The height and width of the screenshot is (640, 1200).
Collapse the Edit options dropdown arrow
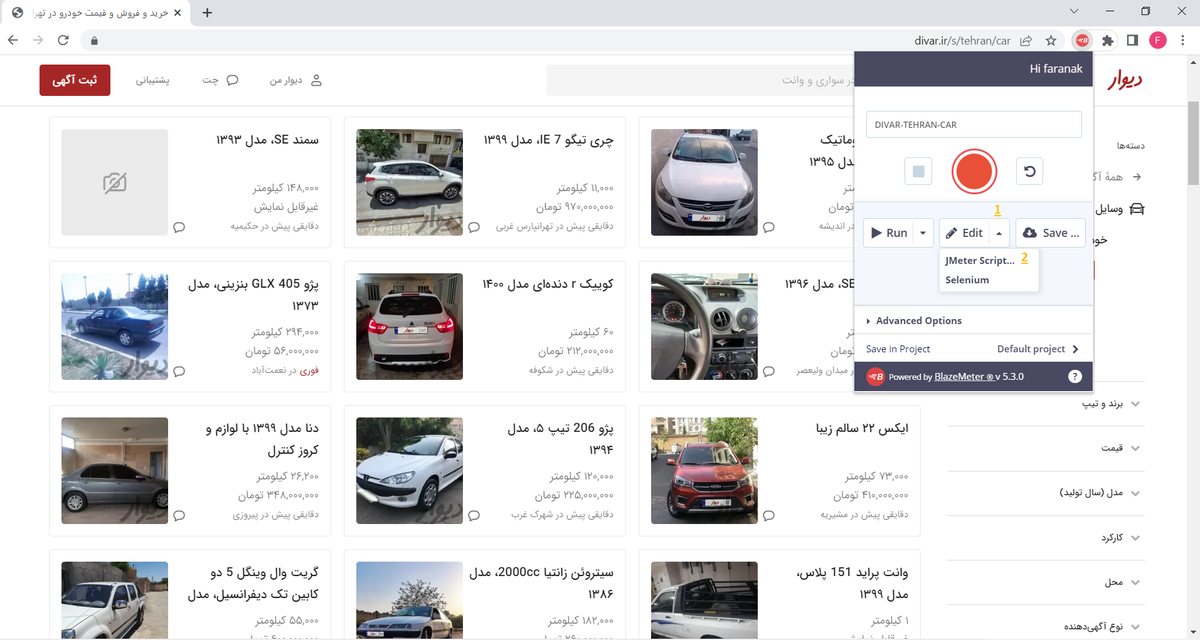coord(999,233)
